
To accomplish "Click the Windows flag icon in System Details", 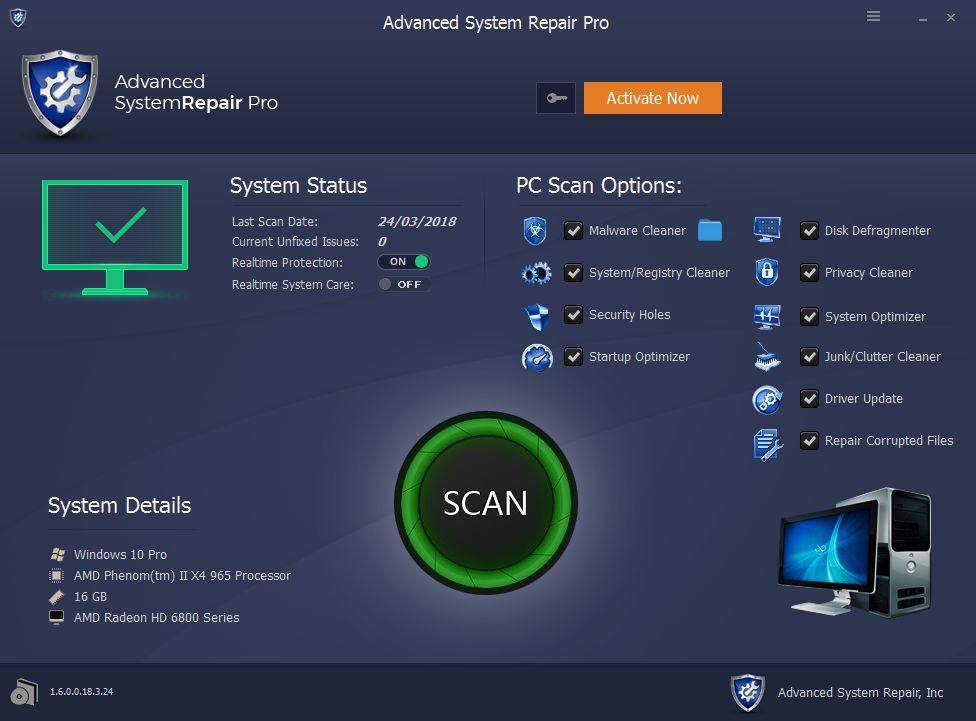I will coord(57,554).
